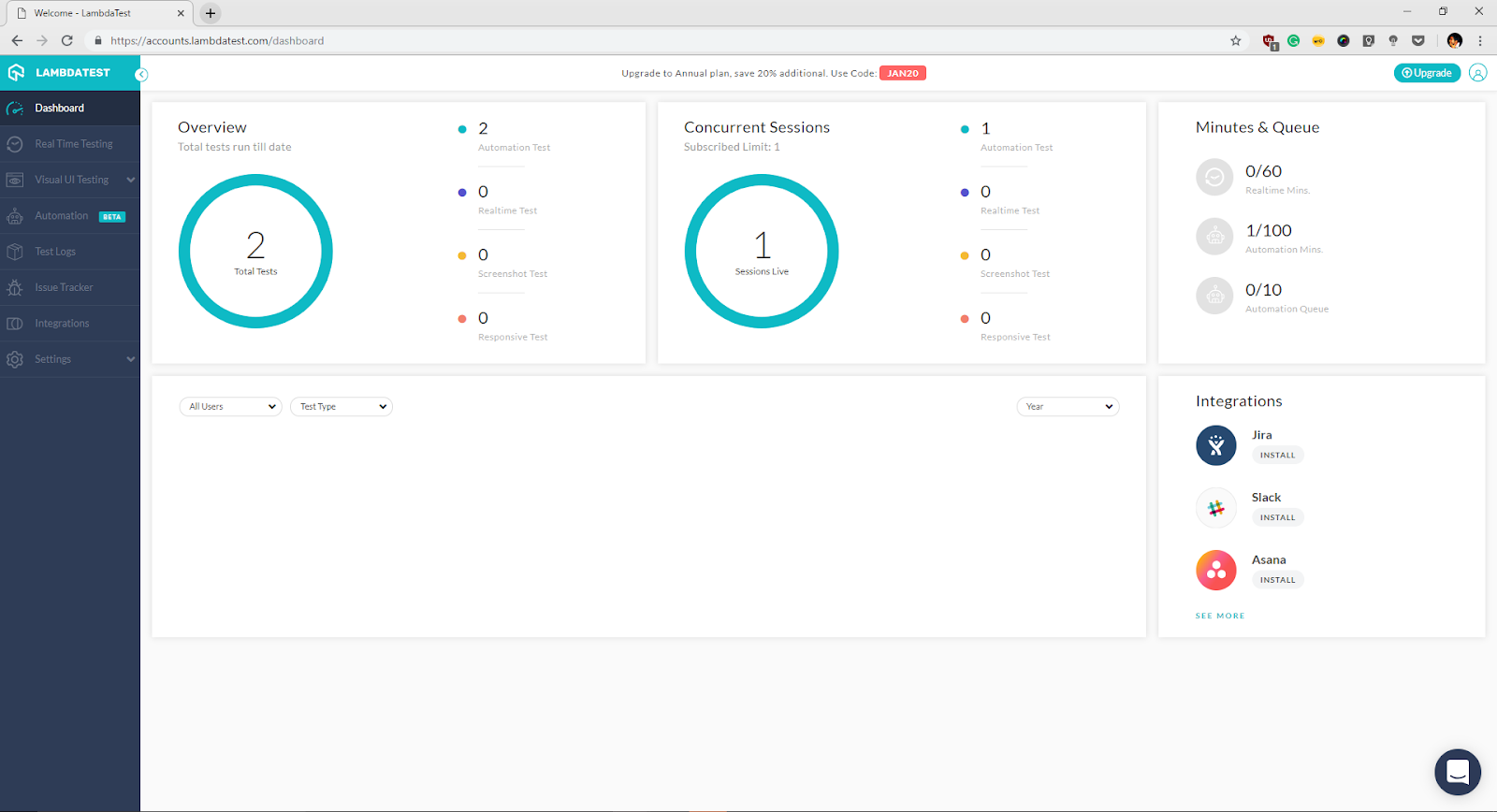Click the Asana integration icon
The width and height of the screenshot is (1497, 812).
1215,570
